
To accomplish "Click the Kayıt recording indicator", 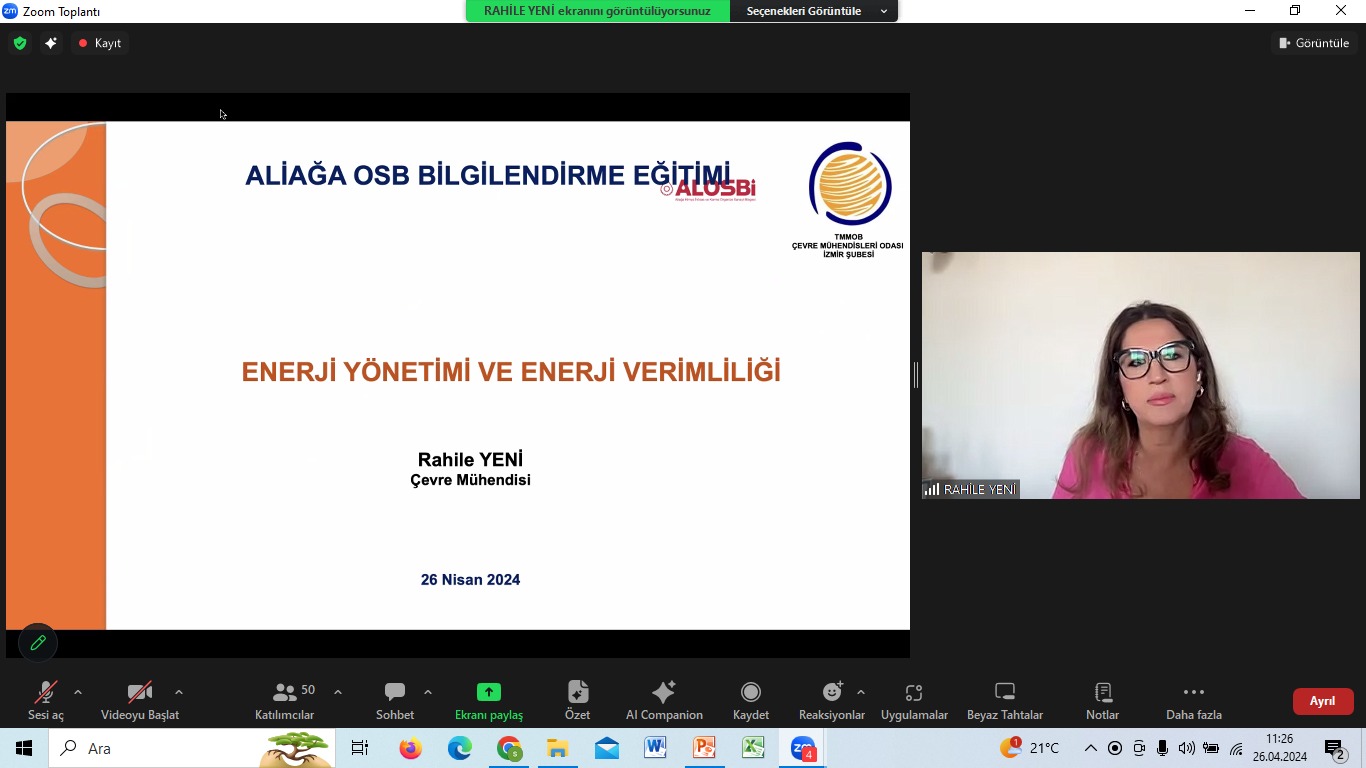I will pyautogui.click(x=99, y=43).
